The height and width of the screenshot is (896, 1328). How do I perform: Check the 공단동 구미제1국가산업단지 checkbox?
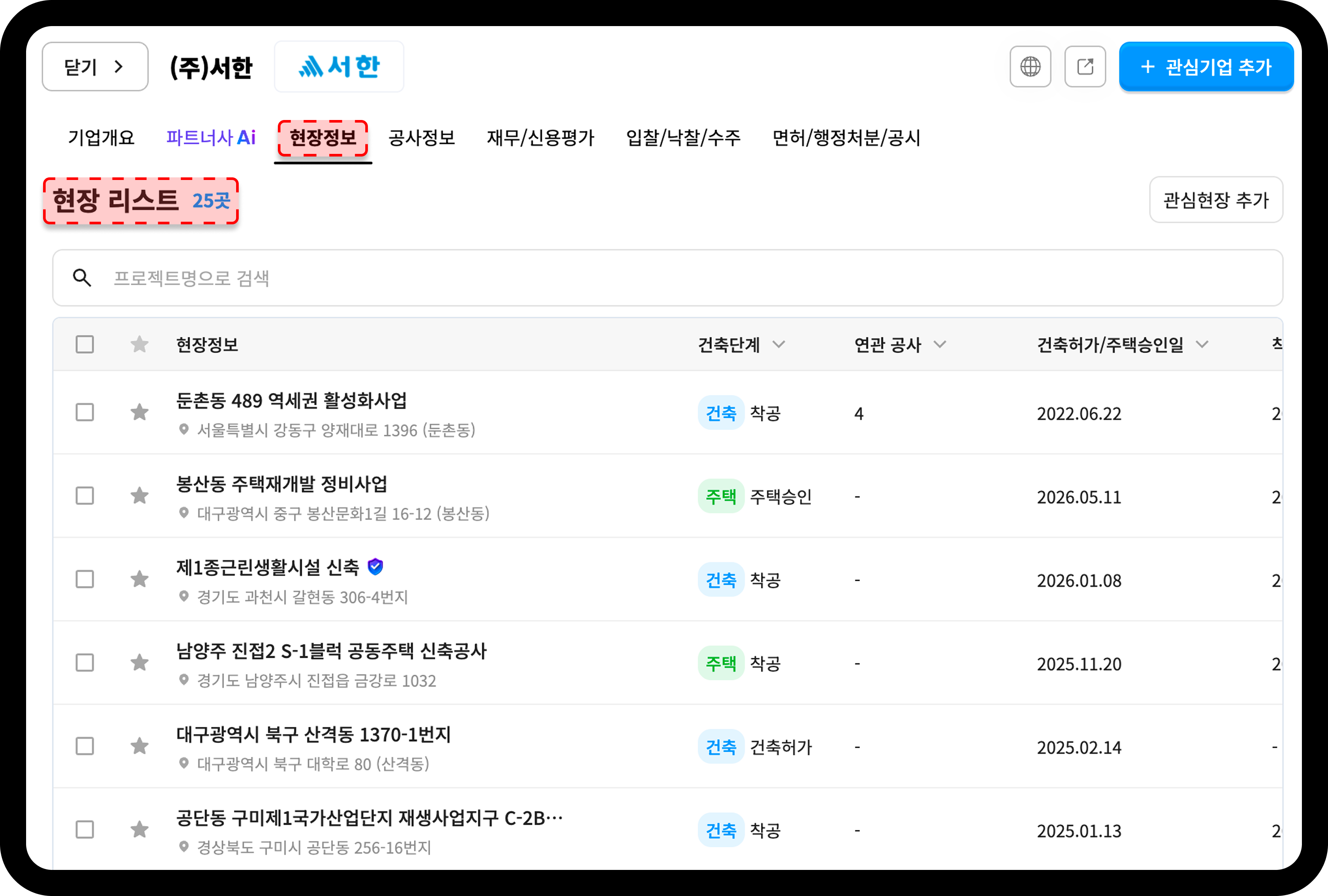pos(84,829)
